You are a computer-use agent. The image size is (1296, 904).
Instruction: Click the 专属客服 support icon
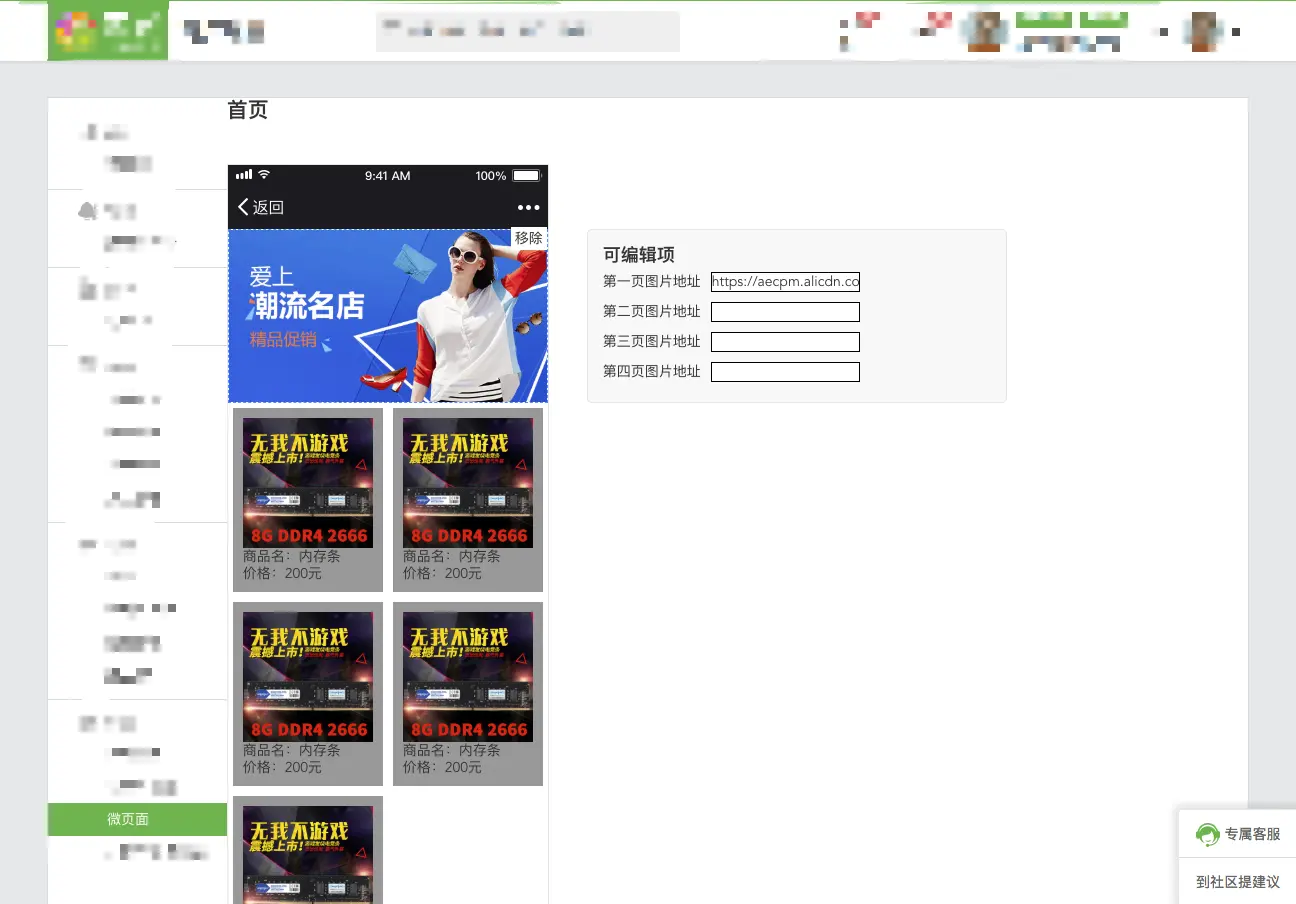tap(1208, 834)
